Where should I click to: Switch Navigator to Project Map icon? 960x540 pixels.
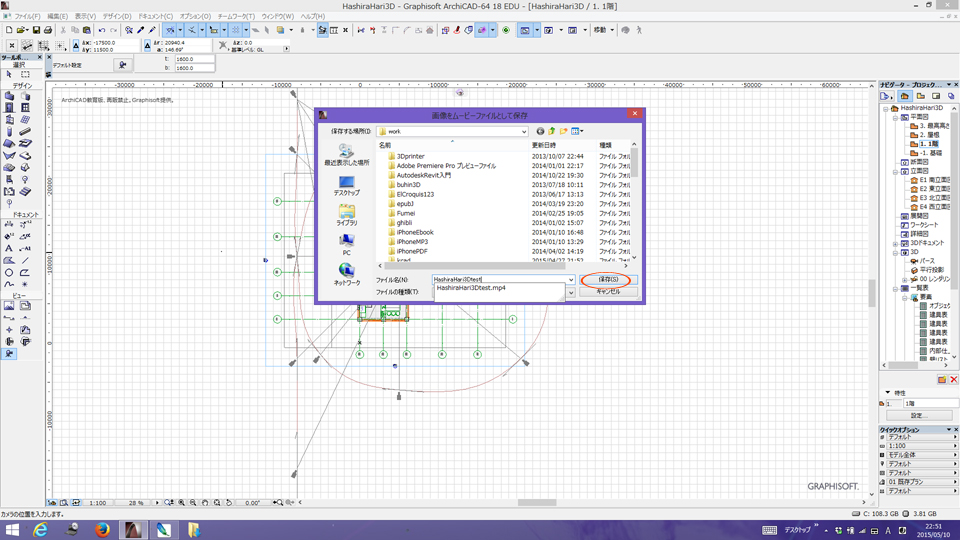click(x=904, y=96)
